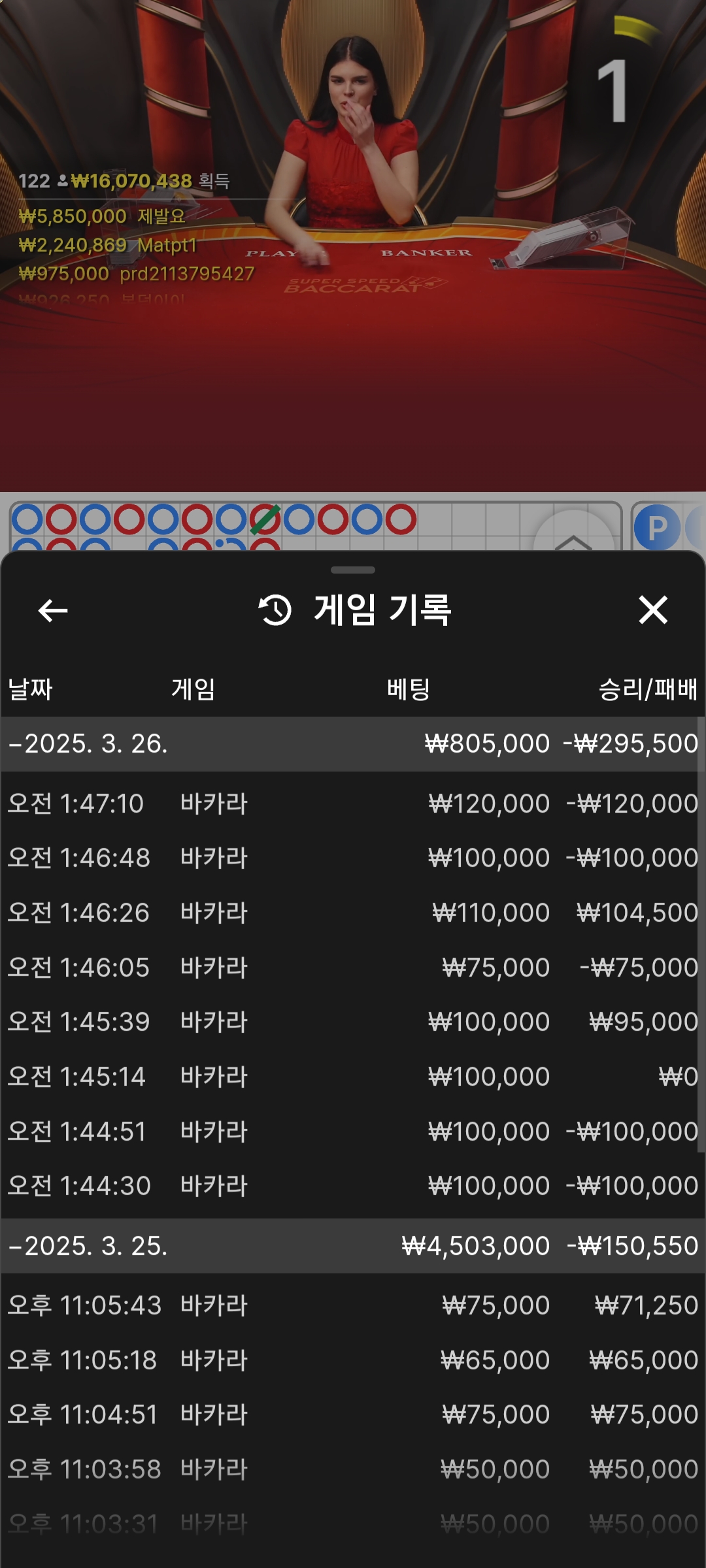Open the 오전 1:47:10 baccarat record
706x1568 pixels.
[353, 804]
